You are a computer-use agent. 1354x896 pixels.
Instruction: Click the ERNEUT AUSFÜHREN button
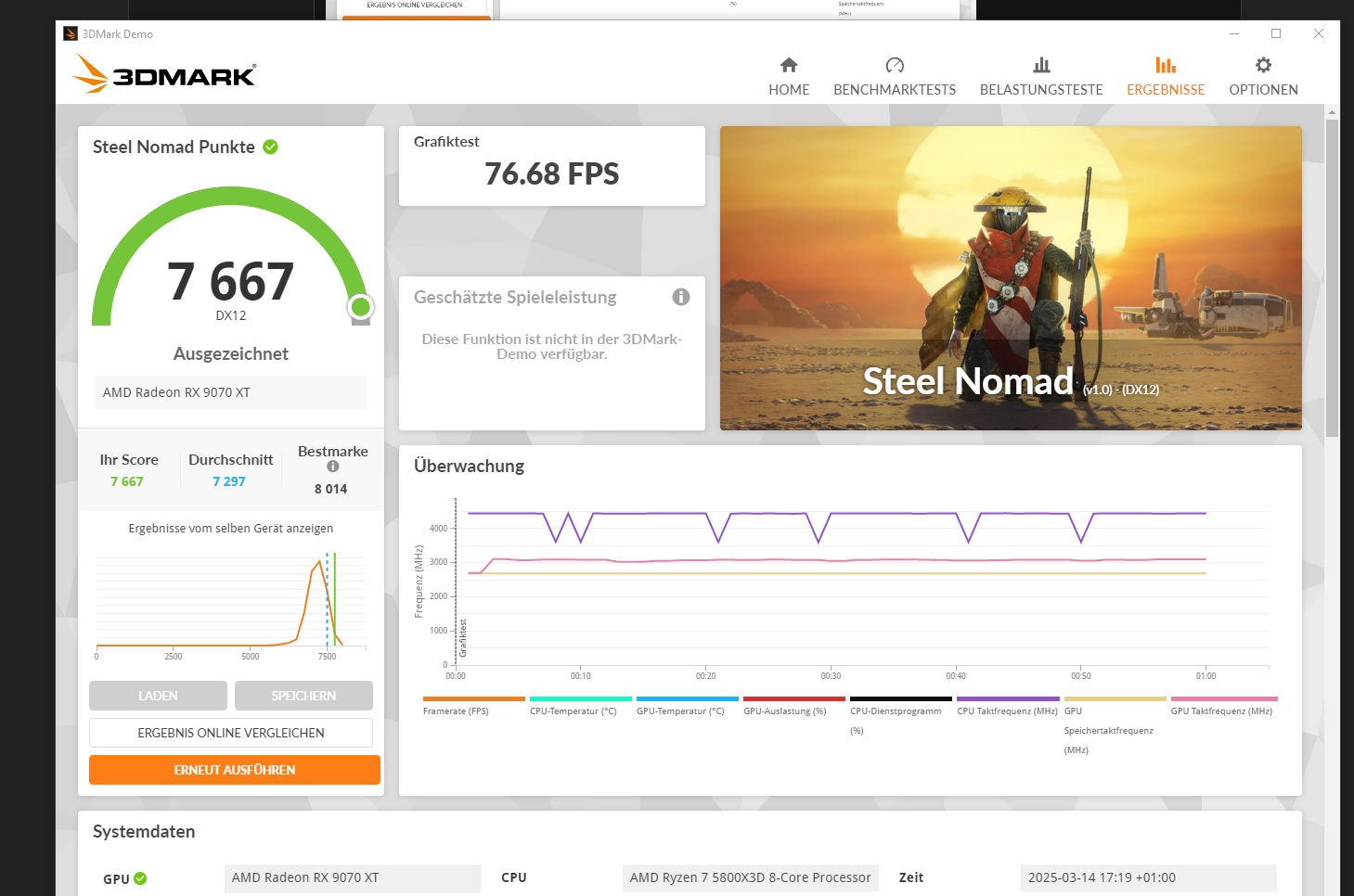[x=234, y=769]
